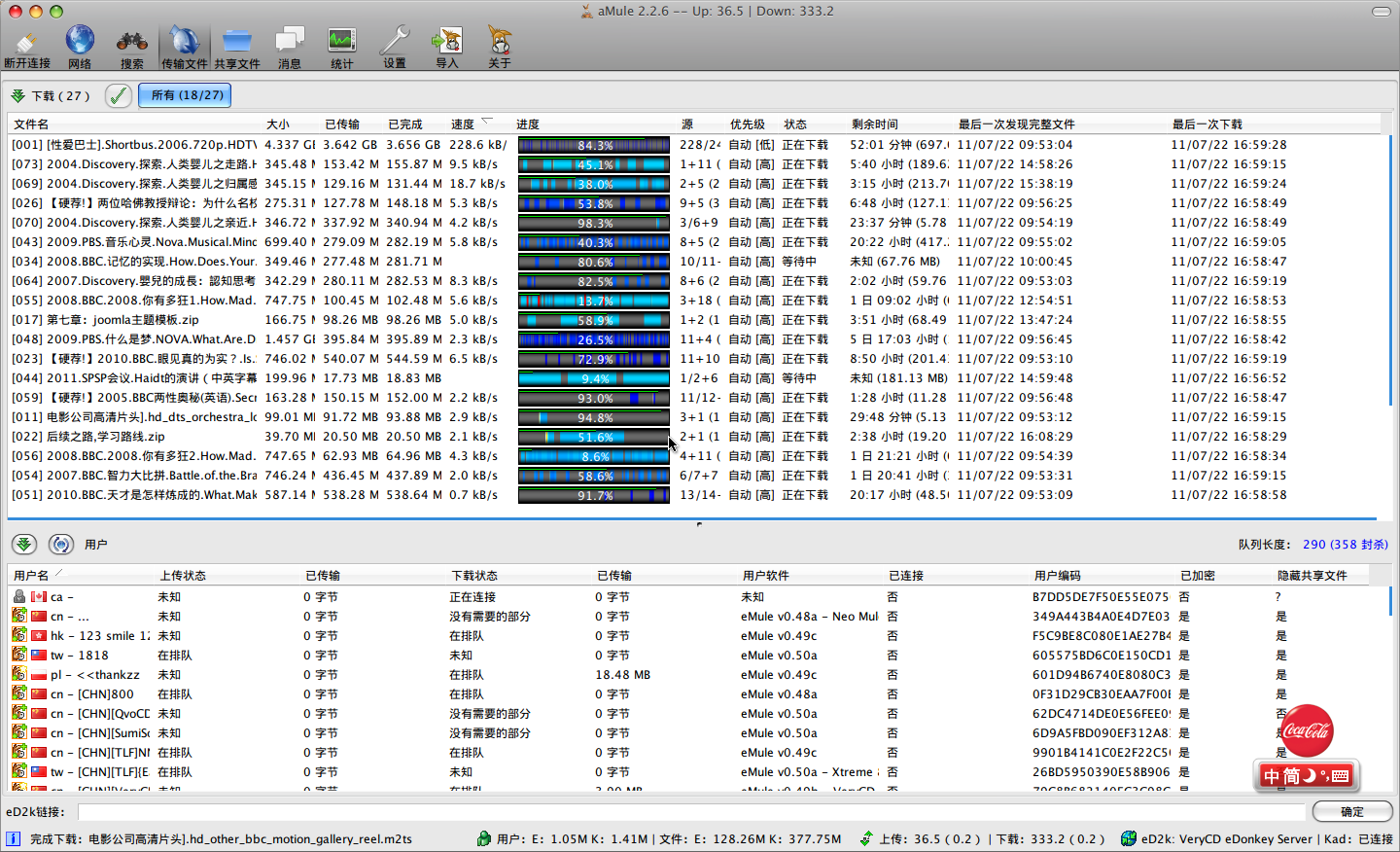Click the progress bar showing 84.3%
Image resolution: width=1400 pixels, height=852 pixels.
(x=594, y=145)
